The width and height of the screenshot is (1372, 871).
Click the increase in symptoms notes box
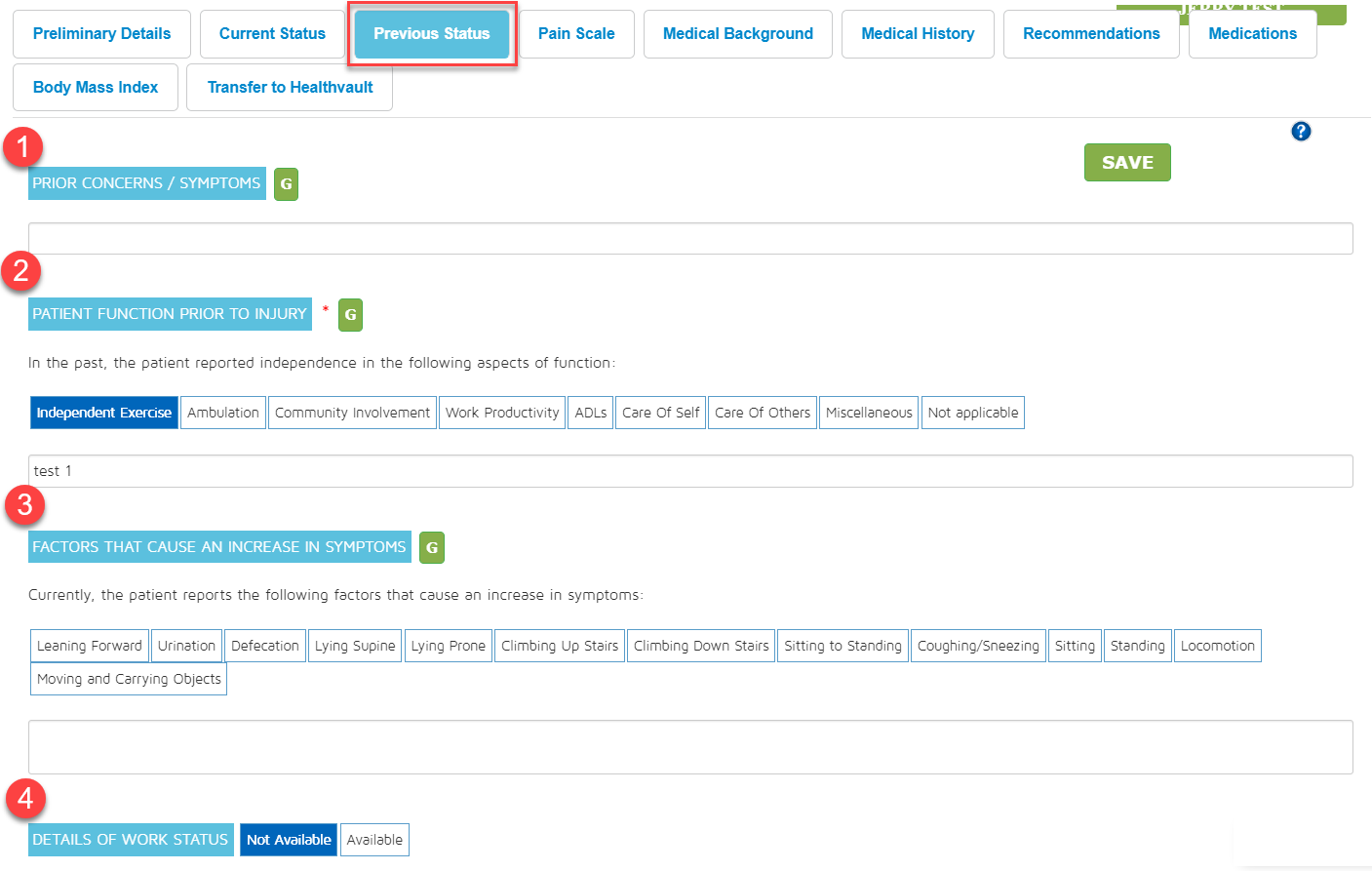tap(690, 747)
